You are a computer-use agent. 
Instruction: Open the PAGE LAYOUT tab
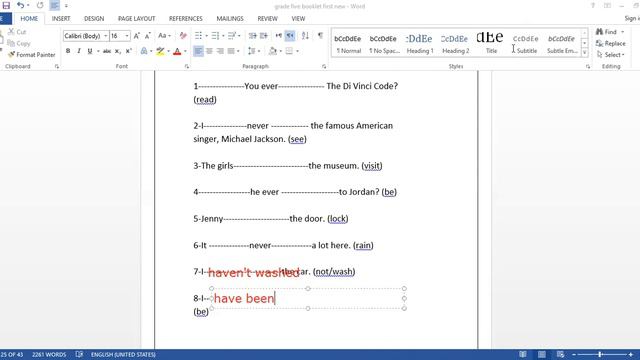pos(136,18)
